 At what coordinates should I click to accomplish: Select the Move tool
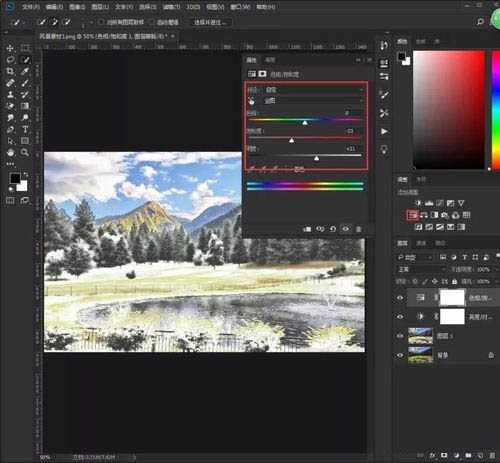pyautogui.click(x=10, y=48)
